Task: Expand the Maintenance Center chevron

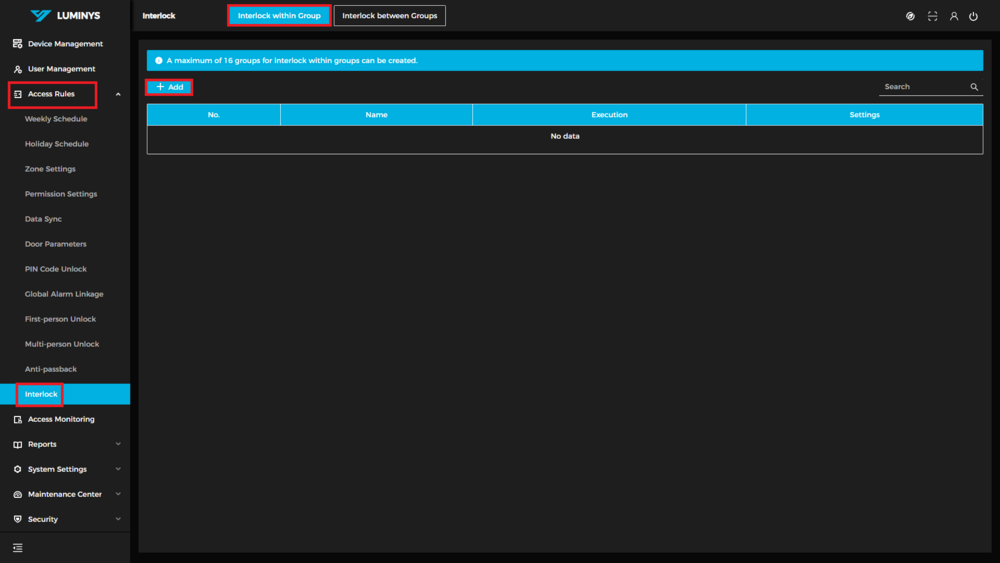Action: (x=118, y=494)
